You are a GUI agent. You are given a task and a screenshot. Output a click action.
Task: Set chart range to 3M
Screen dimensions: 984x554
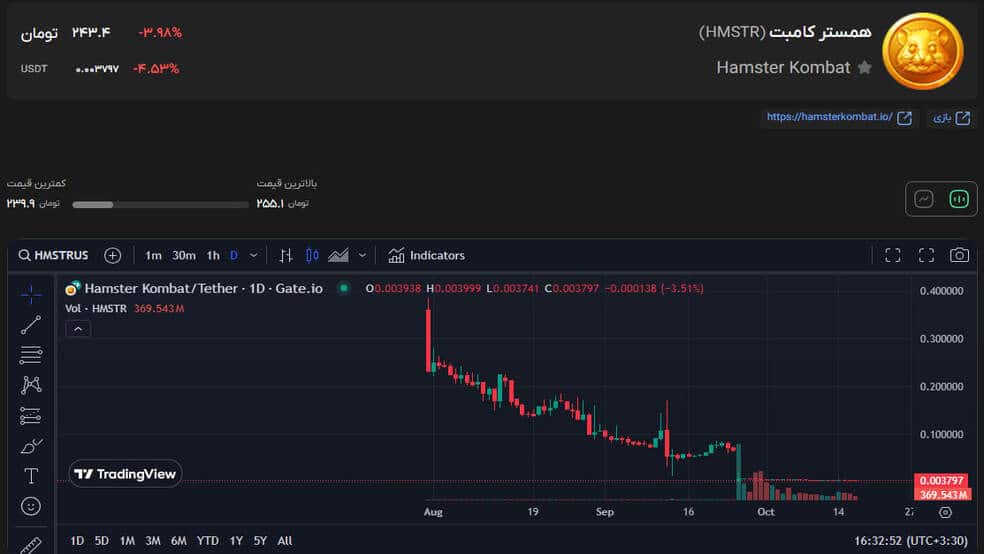click(152, 541)
